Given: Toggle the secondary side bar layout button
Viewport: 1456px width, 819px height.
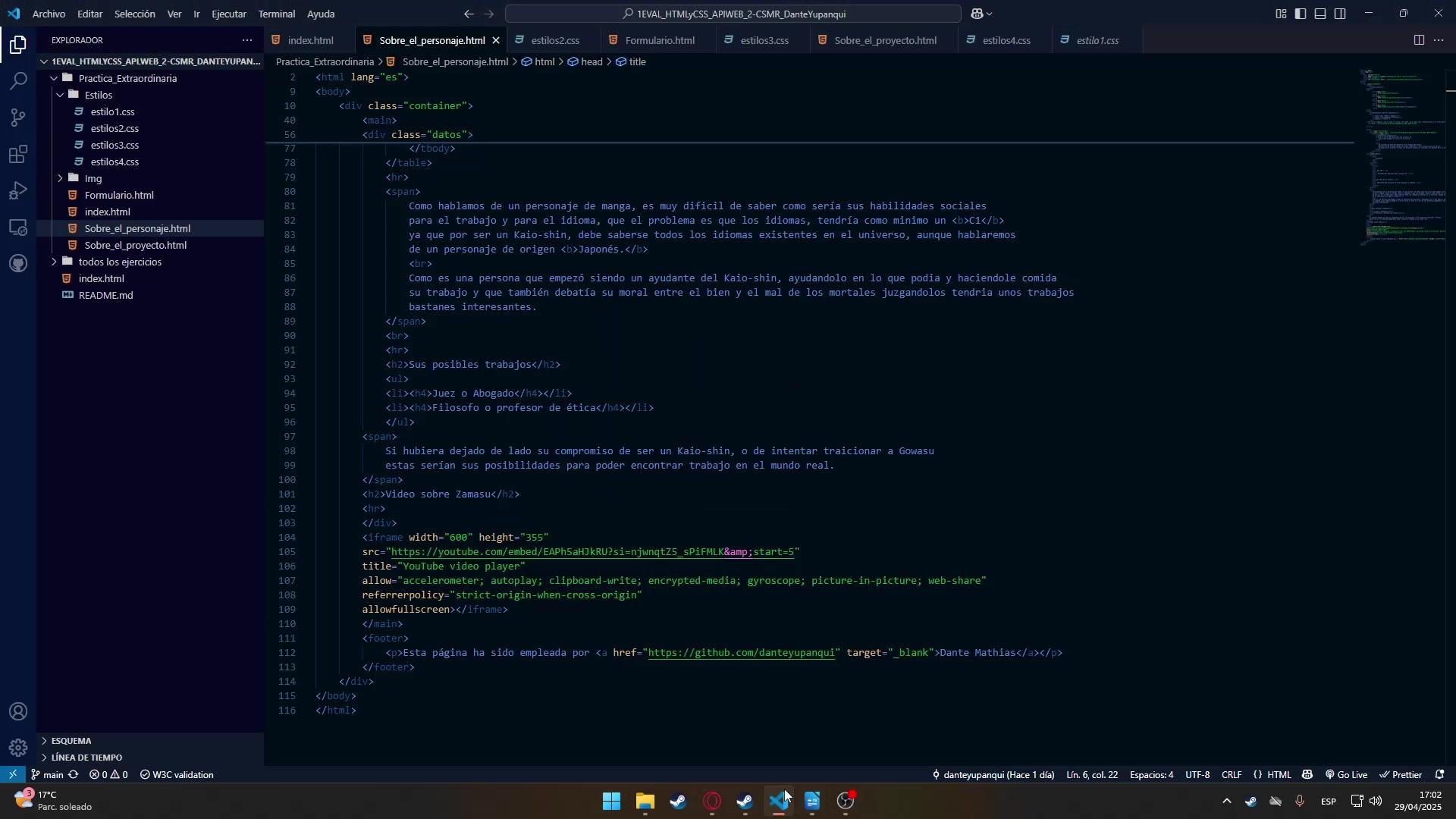Looking at the screenshot, I should 1340,14.
